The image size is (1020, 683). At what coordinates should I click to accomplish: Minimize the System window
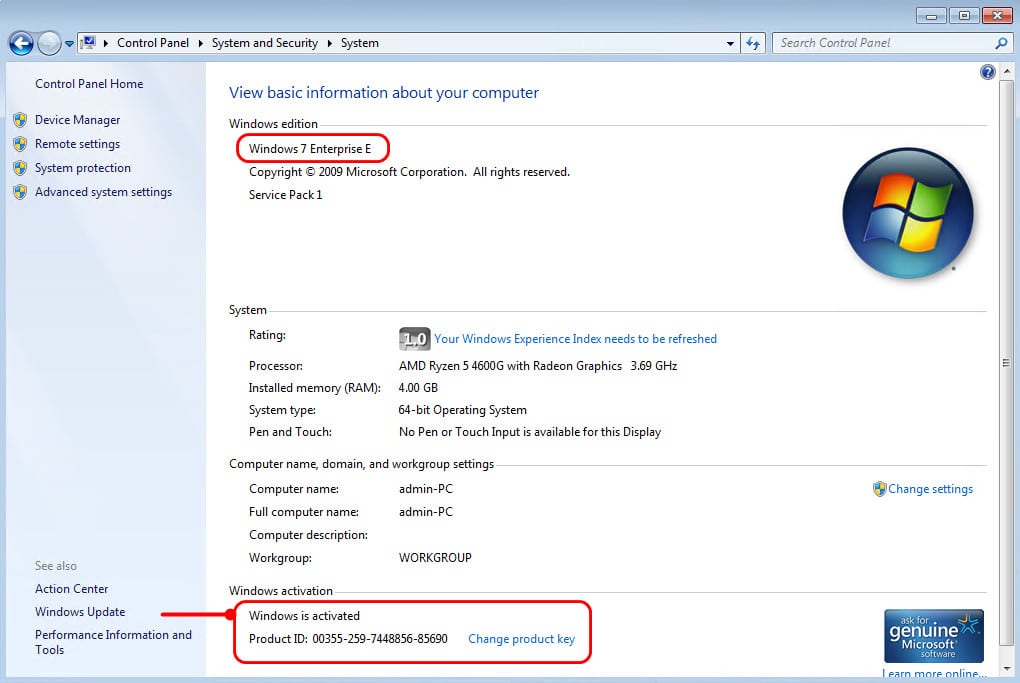point(932,16)
